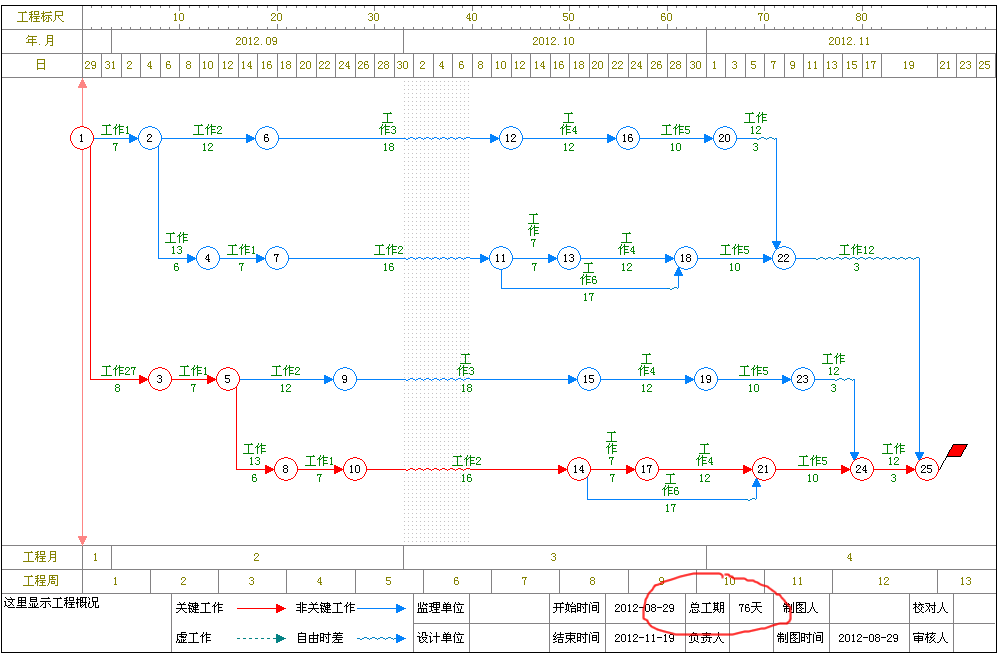This screenshot has height=658, width=1004.
Task: Click the 2012.10 month header
Action: click(x=553, y=41)
